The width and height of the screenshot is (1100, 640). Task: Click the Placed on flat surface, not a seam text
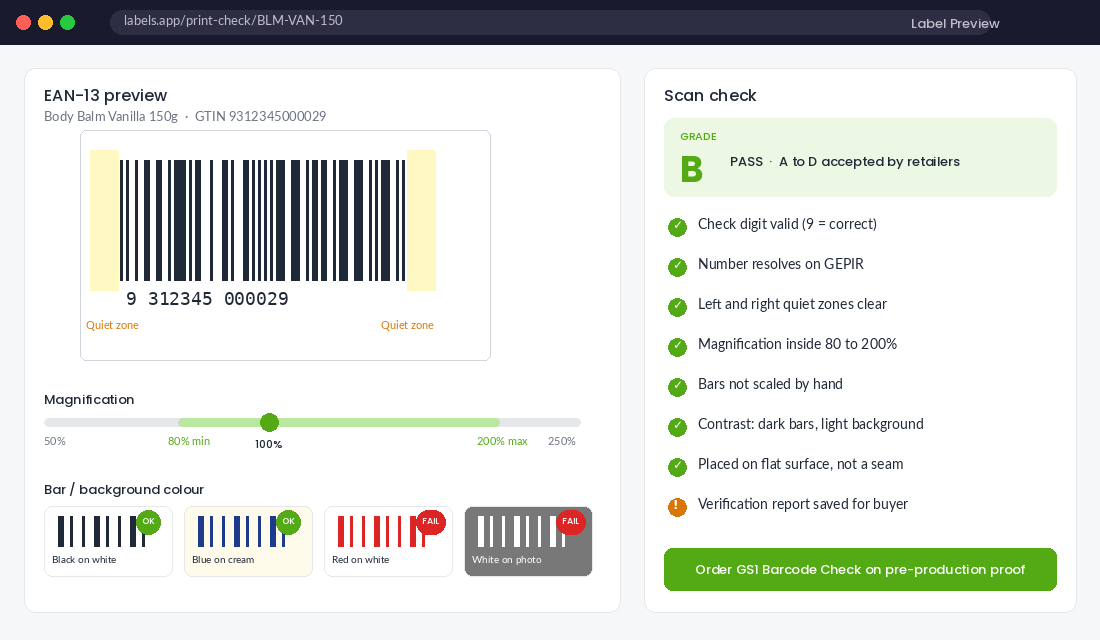click(800, 465)
